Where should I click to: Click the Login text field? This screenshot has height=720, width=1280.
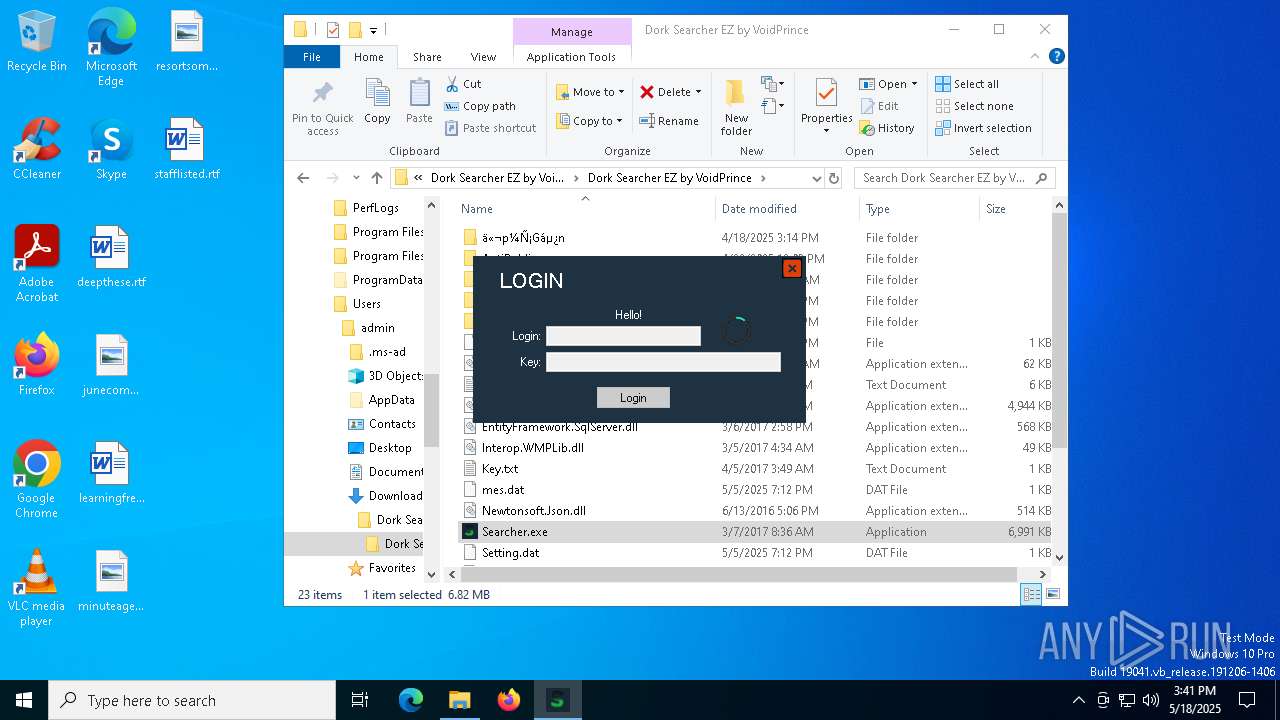(623, 336)
